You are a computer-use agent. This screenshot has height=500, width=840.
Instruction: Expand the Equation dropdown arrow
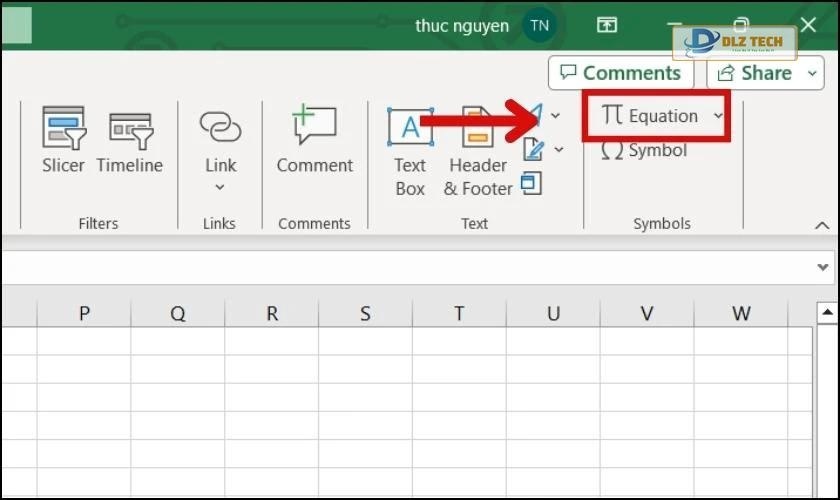[718, 116]
